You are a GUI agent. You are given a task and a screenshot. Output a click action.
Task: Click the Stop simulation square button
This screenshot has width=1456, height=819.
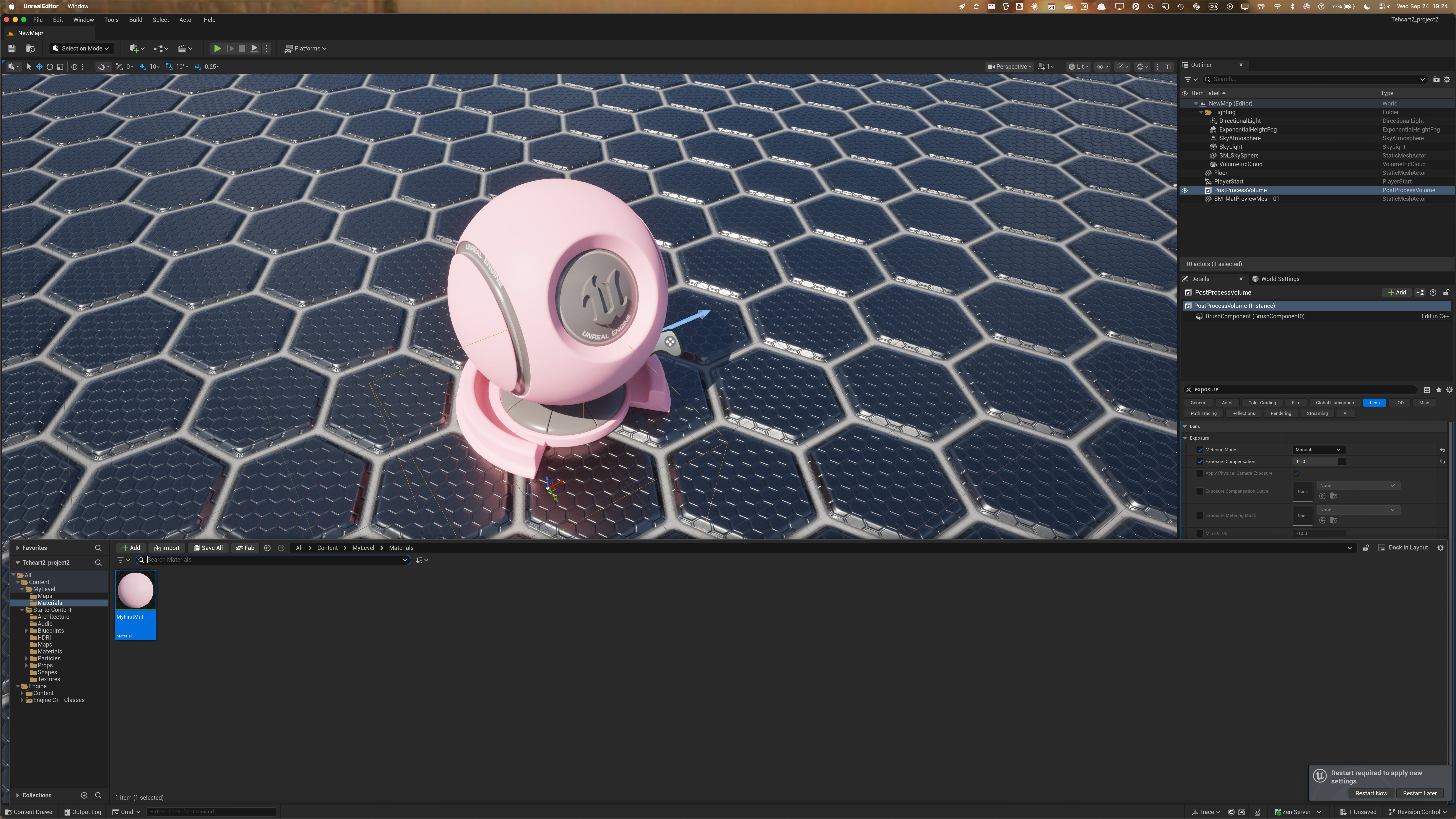pyautogui.click(x=242, y=49)
